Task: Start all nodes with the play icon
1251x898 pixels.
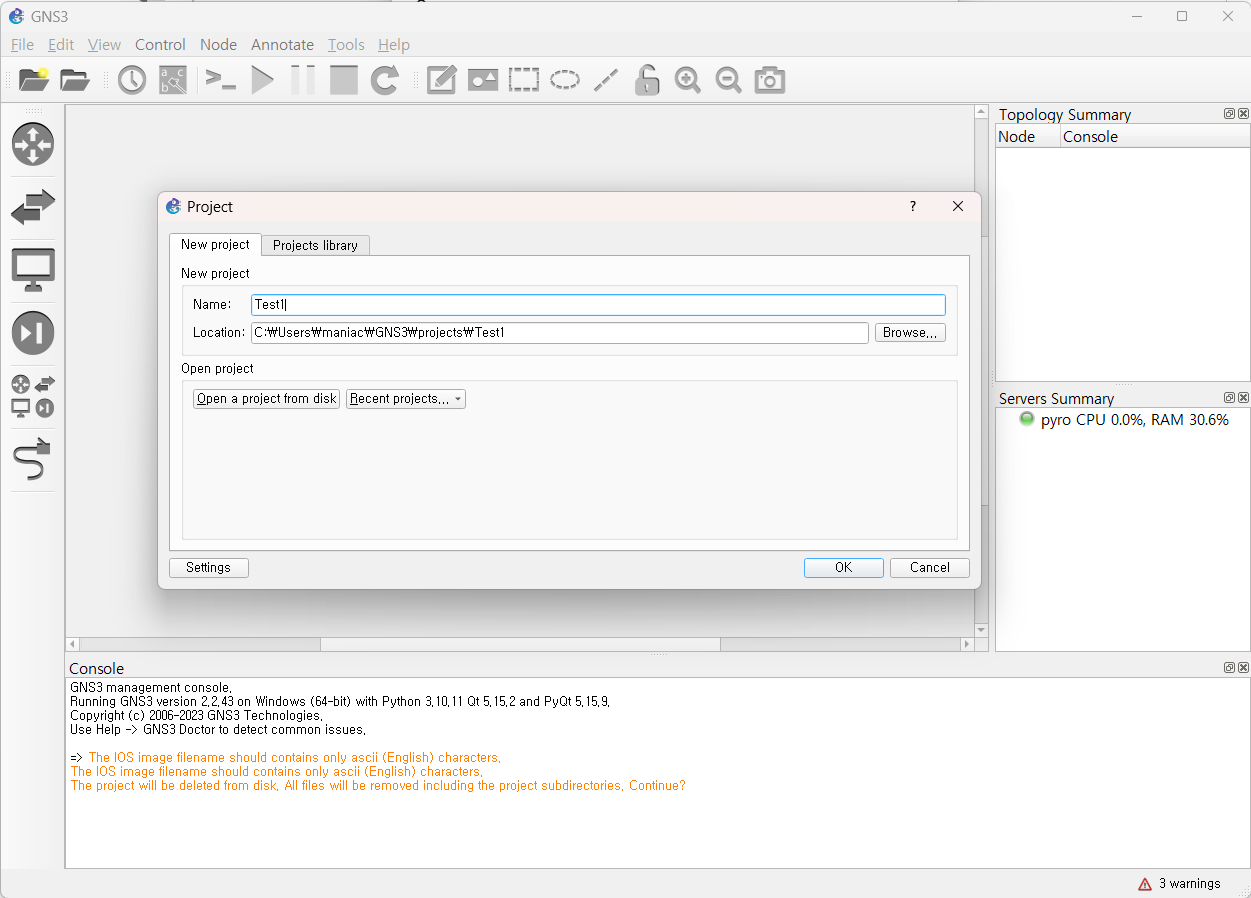Action: click(262, 80)
